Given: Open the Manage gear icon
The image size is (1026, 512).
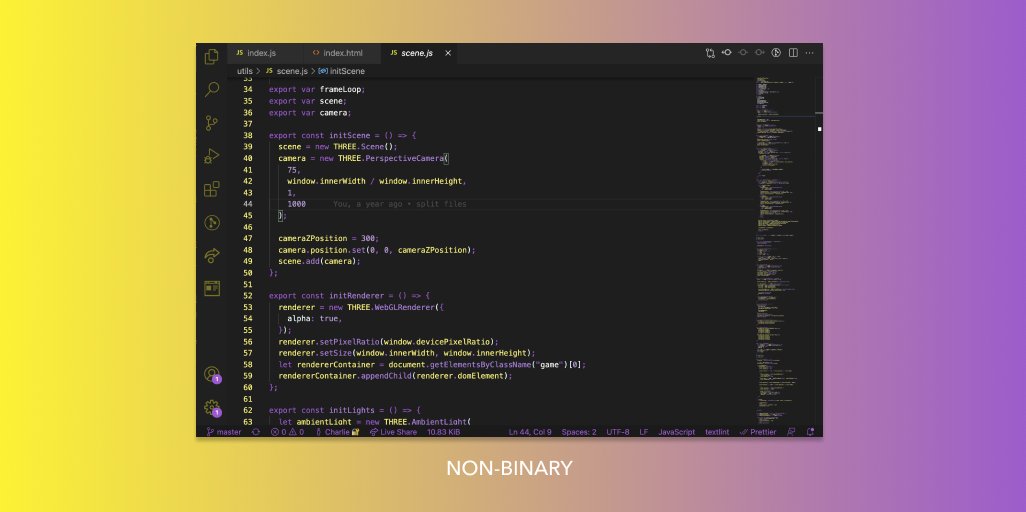Looking at the screenshot, I should [211, 408].
